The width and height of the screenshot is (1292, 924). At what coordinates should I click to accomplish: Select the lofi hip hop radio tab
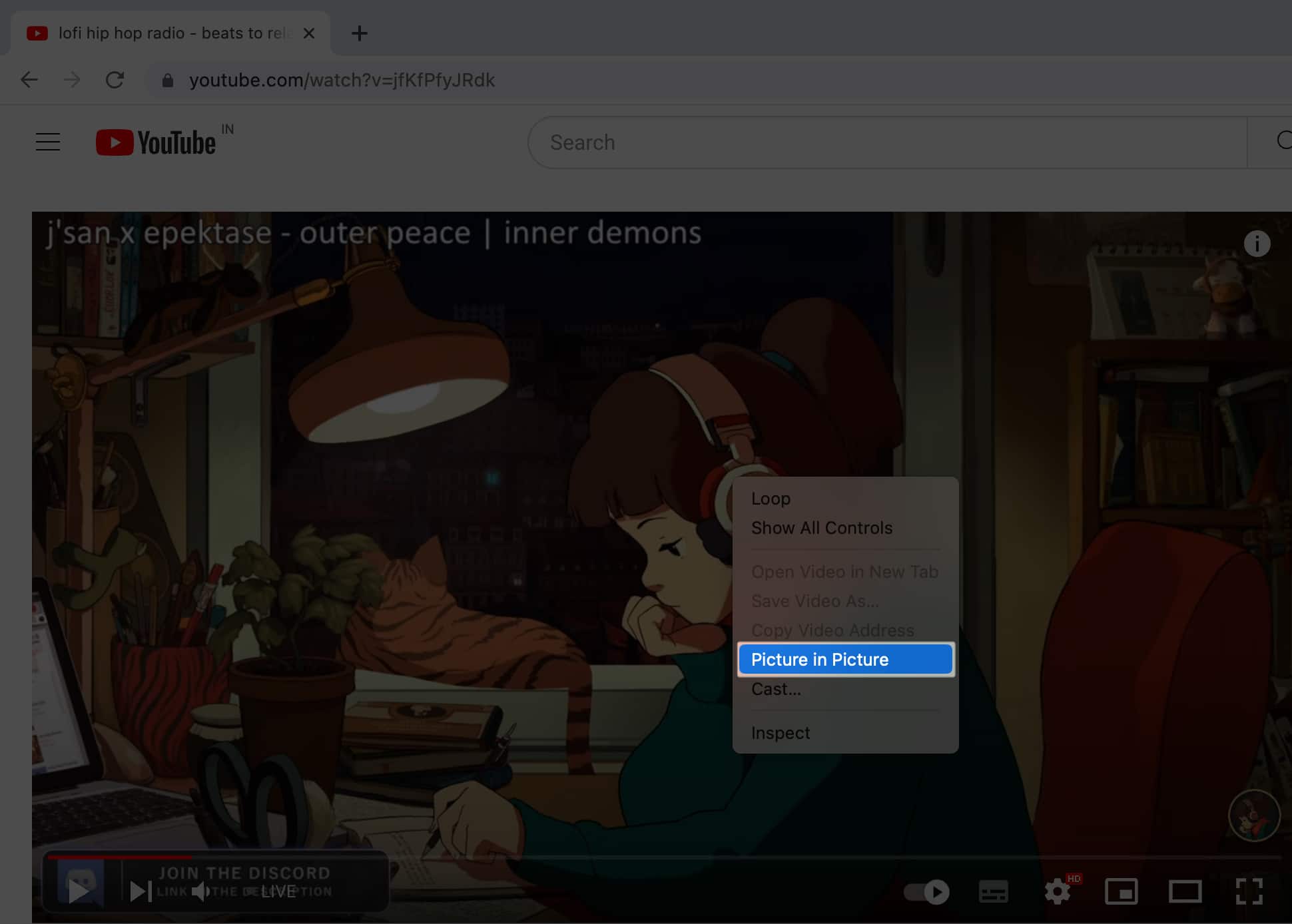click(x=170, y=33)
